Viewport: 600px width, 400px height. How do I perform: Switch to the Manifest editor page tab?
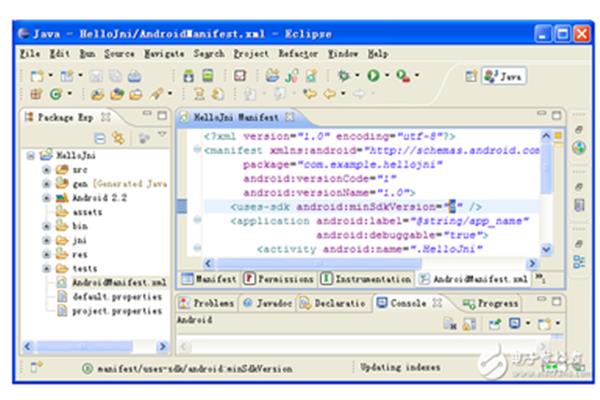pos(209,279)
